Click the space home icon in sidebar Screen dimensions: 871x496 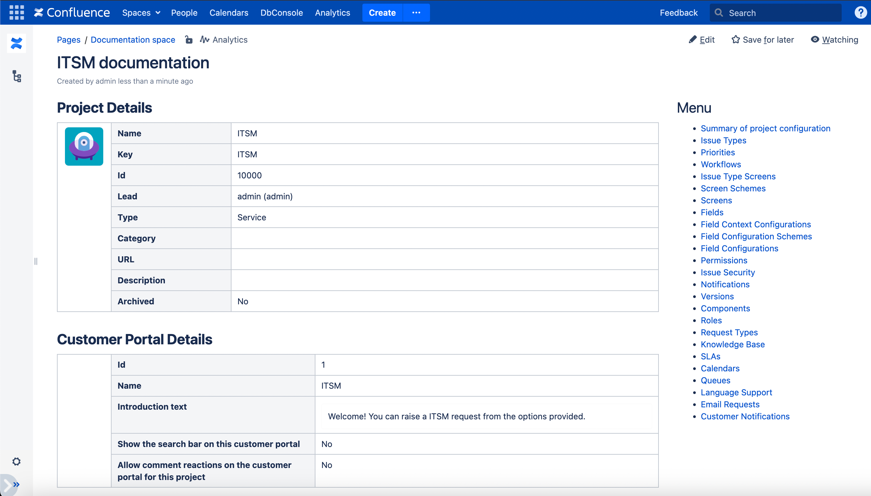(17, 43)
